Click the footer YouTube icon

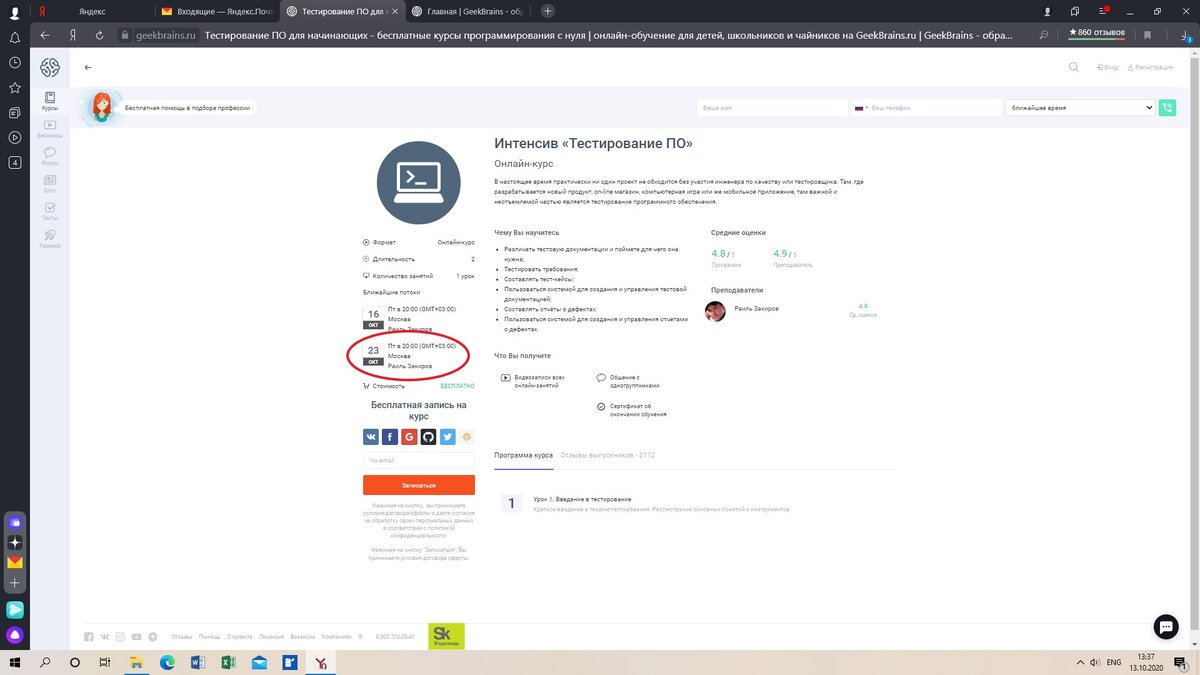[136, 636]
